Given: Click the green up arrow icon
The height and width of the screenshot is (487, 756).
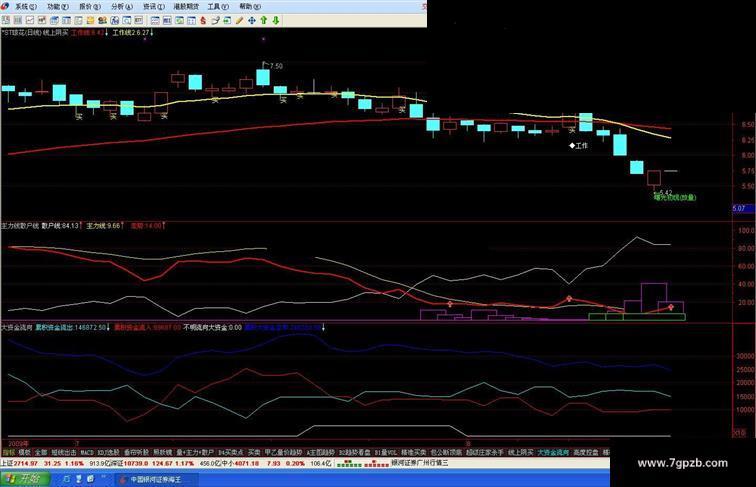Looking at the screenshot, I should [264, 20].
